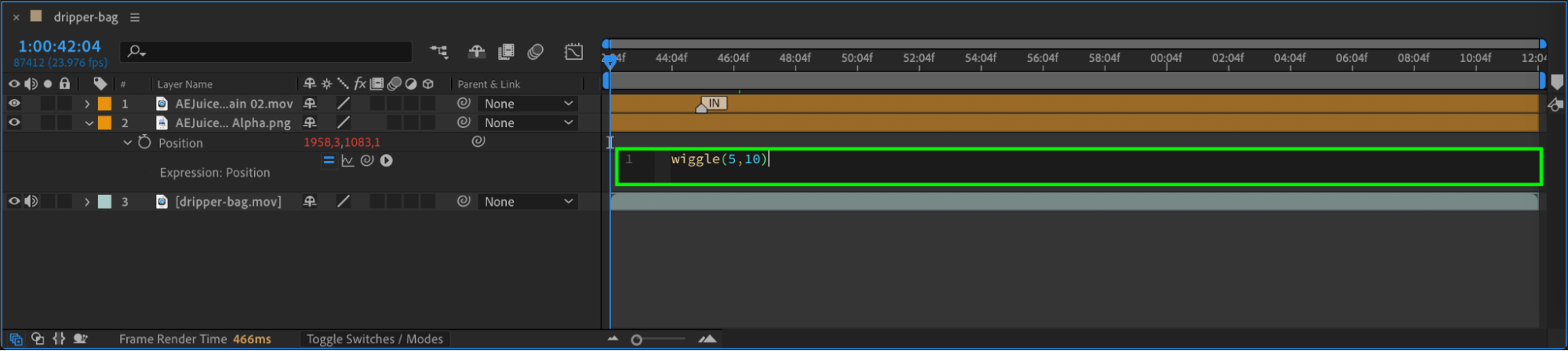This screenshot has height=351, width=1568.
Task: Click the Position stopwatch icon
Action: click(x=144, y=142)
